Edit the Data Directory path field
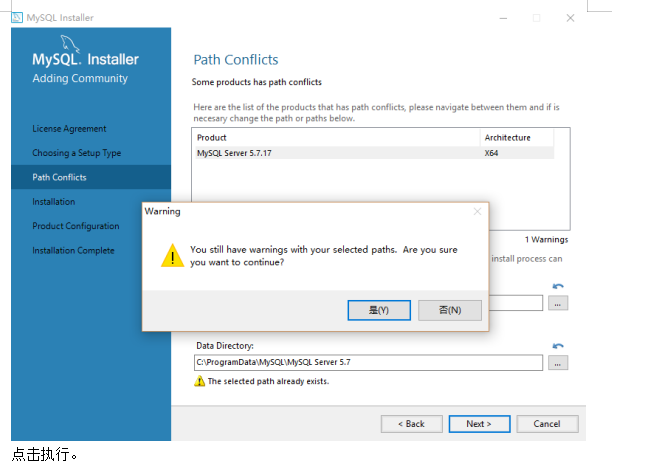 click(368, 363)
